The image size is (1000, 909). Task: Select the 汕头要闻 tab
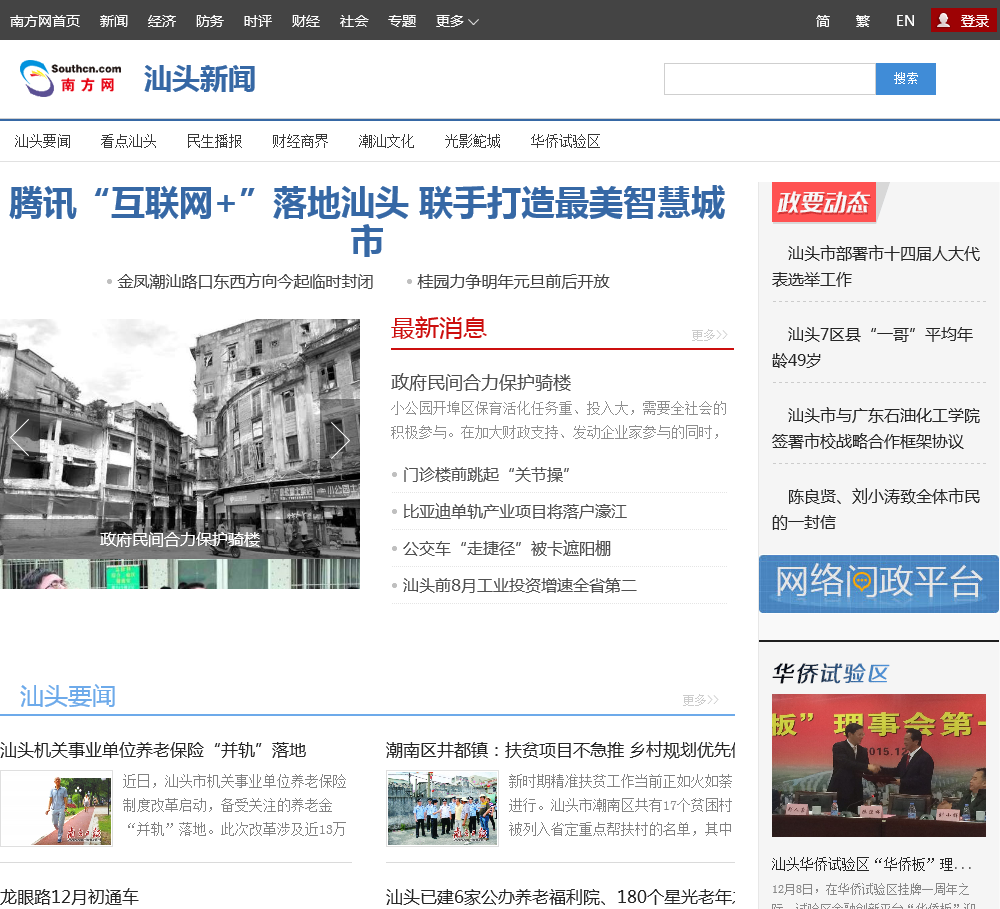[43, 141]
